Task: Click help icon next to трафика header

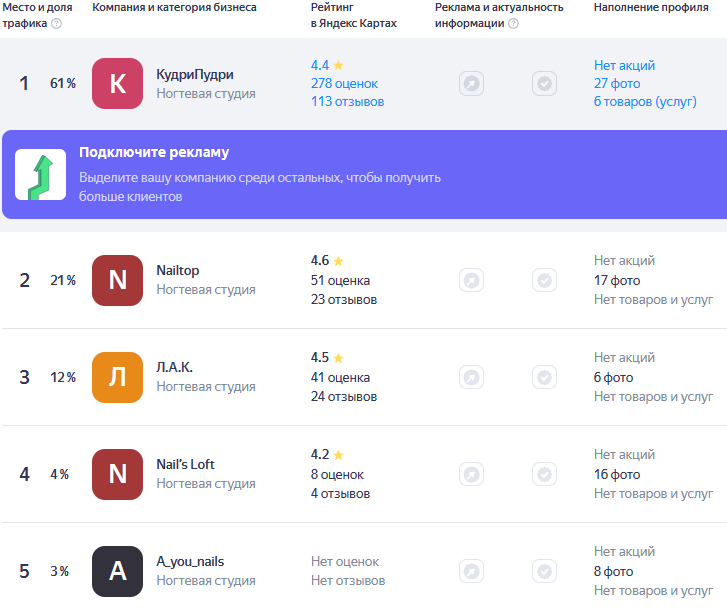Action: (x=56, y=23)
